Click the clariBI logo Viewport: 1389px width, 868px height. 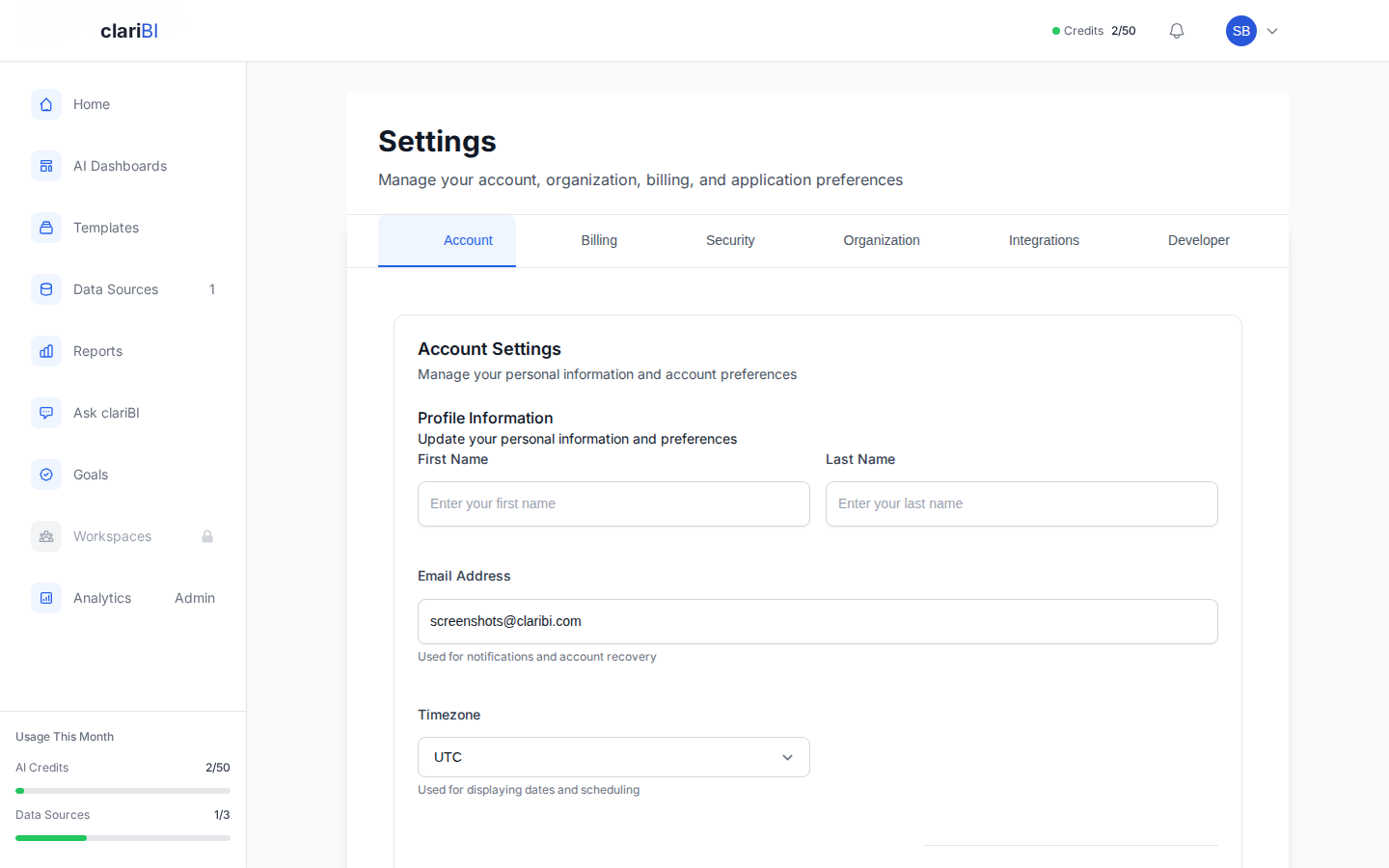128,30
